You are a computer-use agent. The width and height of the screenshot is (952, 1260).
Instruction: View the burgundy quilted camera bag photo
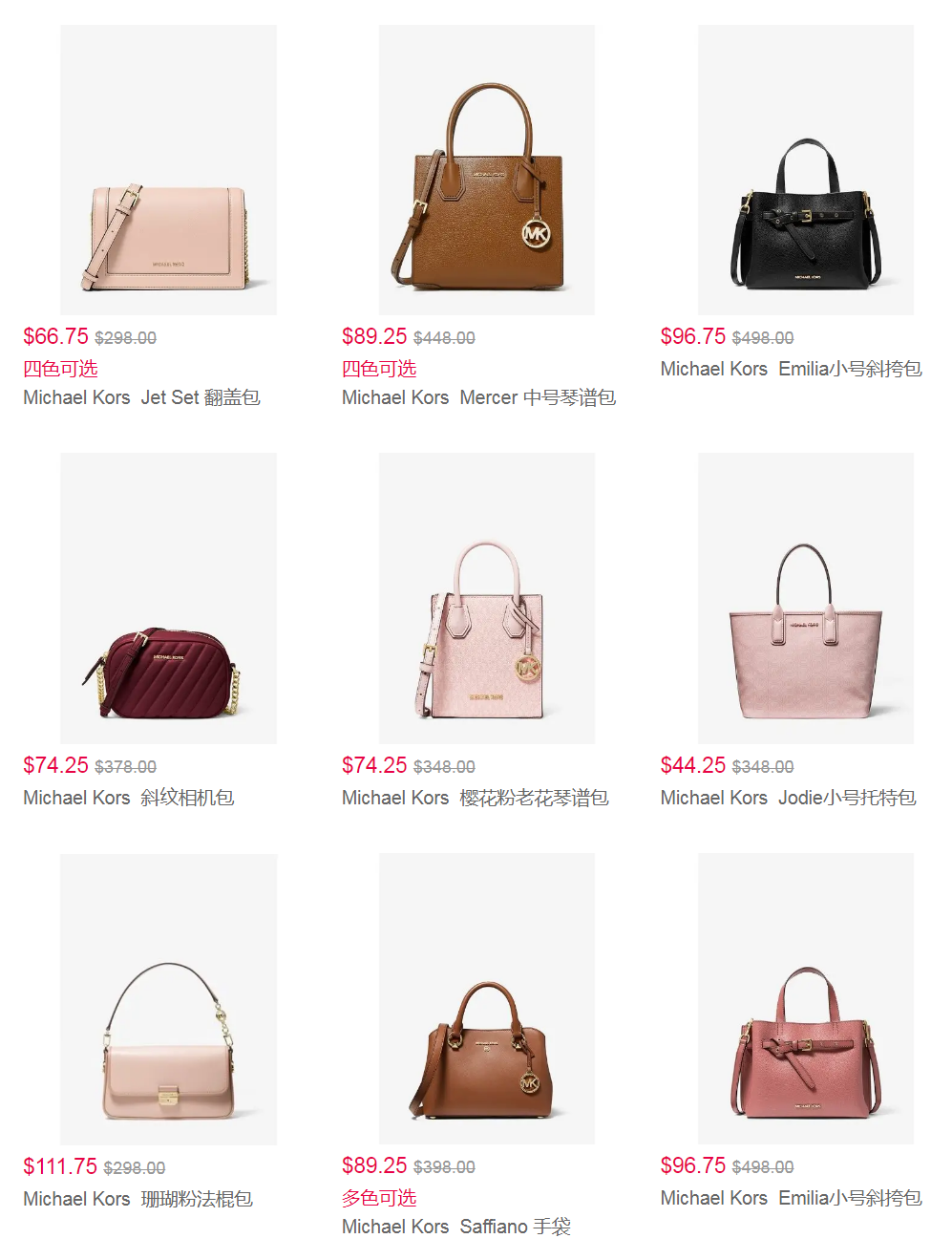pos(168,598)
